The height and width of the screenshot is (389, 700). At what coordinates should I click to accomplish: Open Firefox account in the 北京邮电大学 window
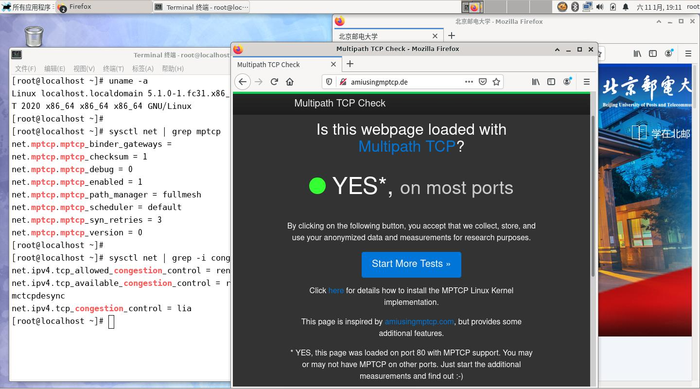point(668,54)
